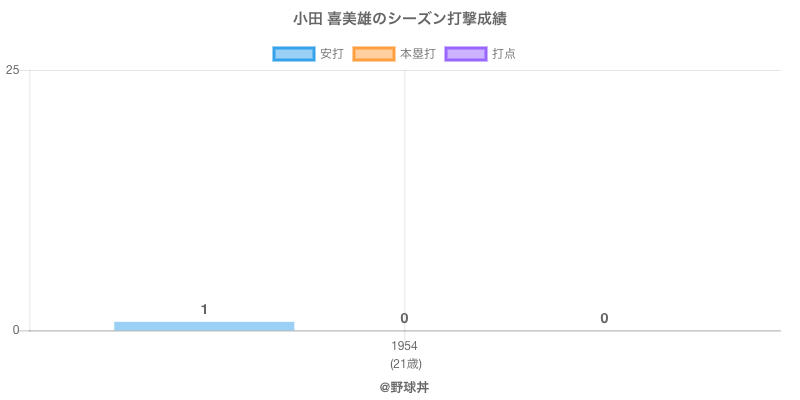Click the left y-axis line of the chart
Viewport: 800px width, 400px height.
pos(30,200)
